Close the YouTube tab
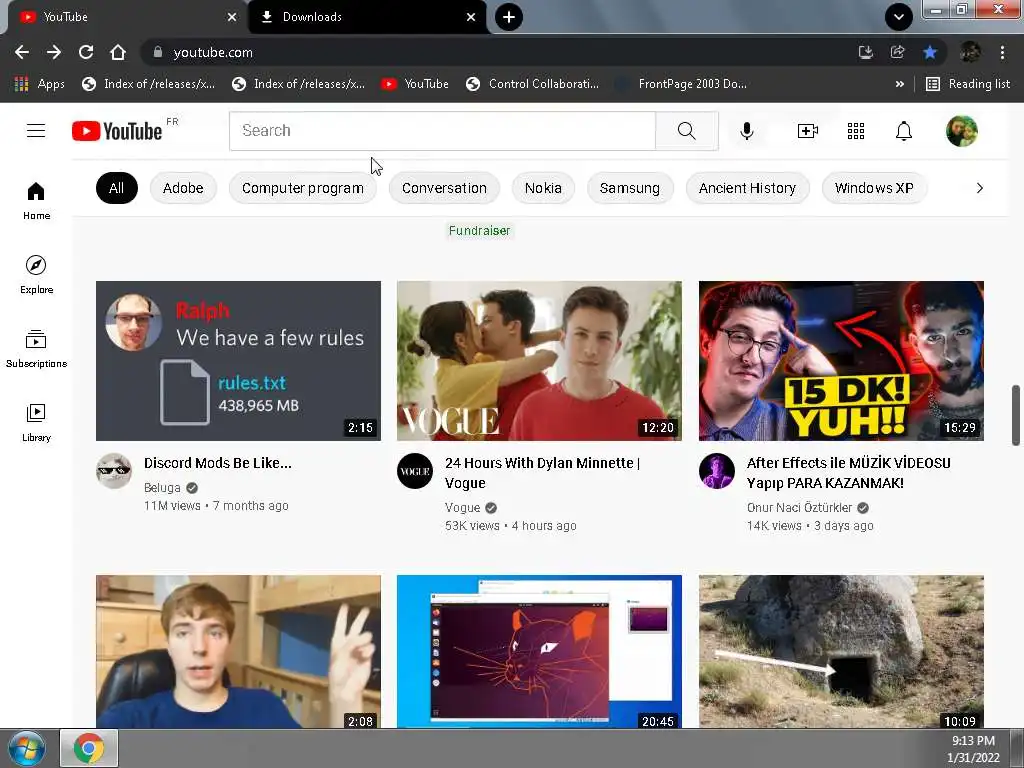1024x768 pixels. [x=232, y=17]
